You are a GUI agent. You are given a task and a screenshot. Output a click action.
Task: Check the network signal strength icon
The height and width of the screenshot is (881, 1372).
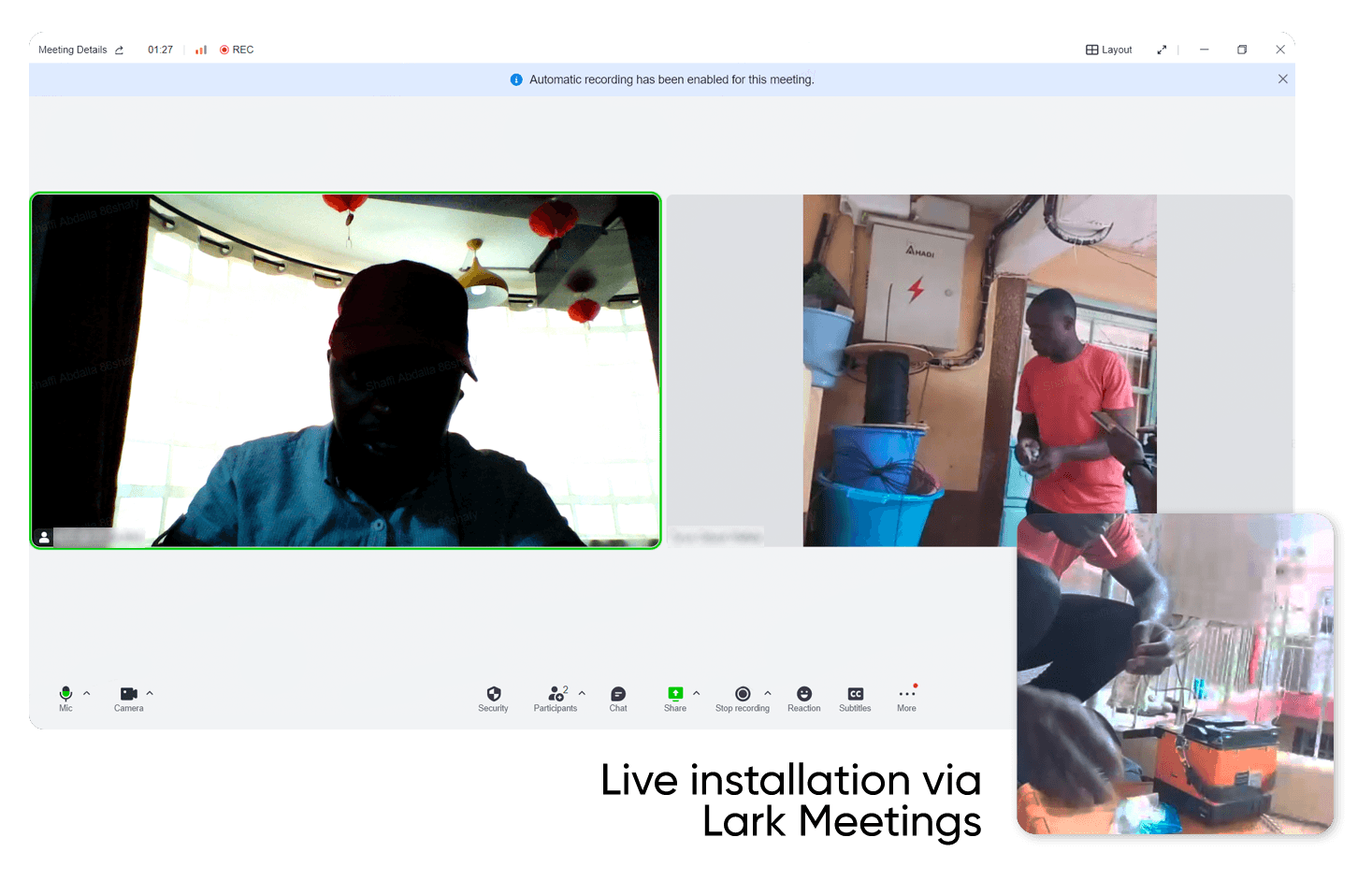click(x=201, y=50)
